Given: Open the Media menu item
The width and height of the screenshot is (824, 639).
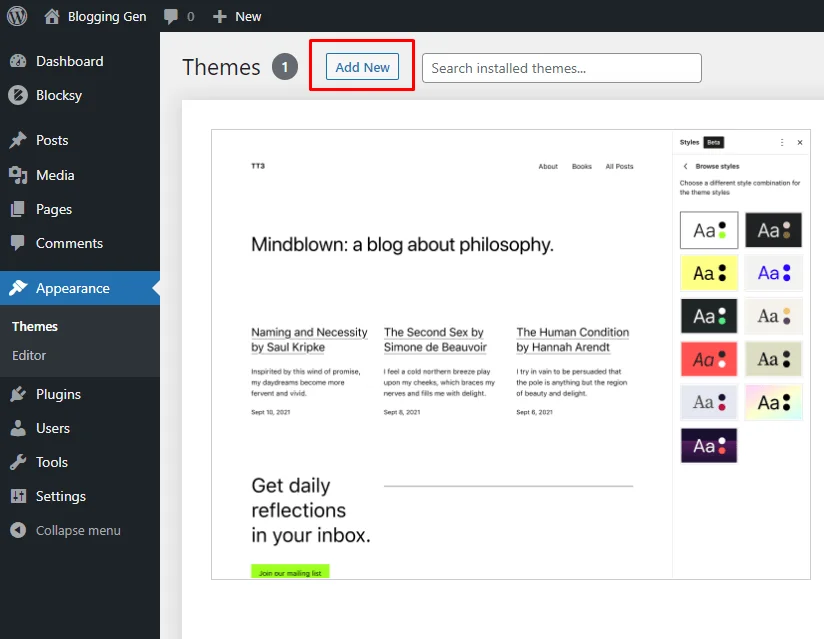Looking at the screenshot, I should [55, 175].
